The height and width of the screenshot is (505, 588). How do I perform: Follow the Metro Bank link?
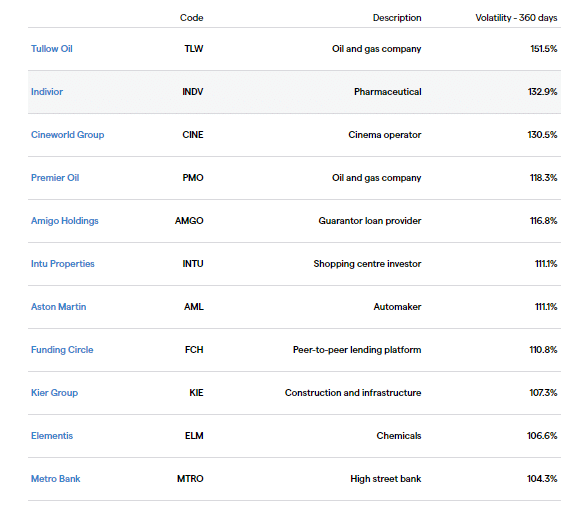[56, 479]
